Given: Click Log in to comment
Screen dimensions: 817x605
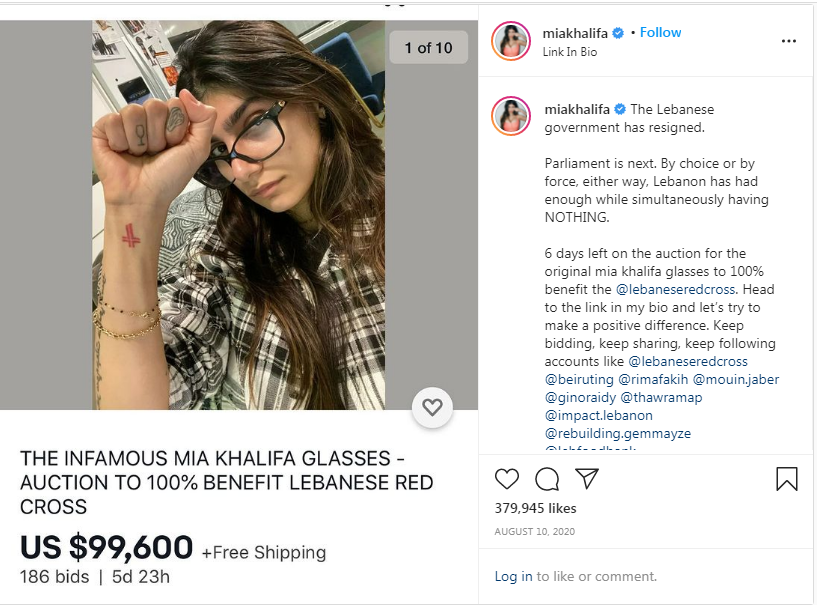Looking at the screenshot, I should pos(513,576).
